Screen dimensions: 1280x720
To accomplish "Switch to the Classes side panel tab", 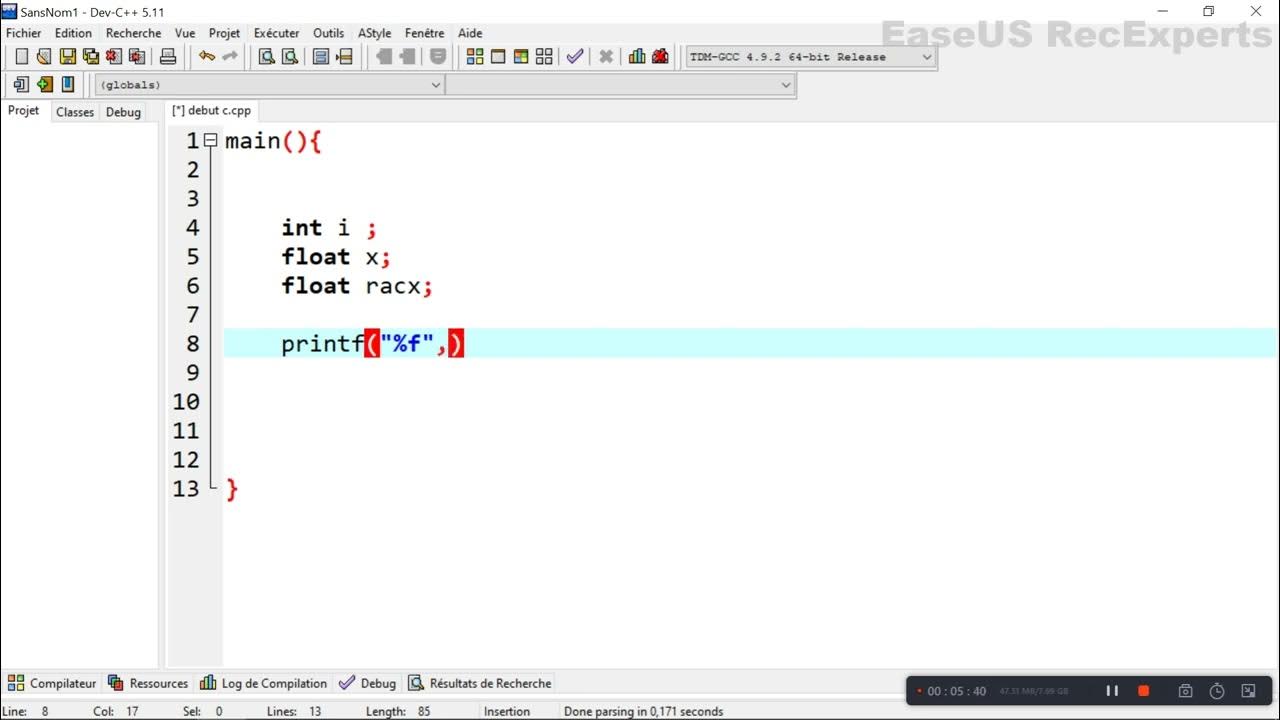I will [75, 112].
